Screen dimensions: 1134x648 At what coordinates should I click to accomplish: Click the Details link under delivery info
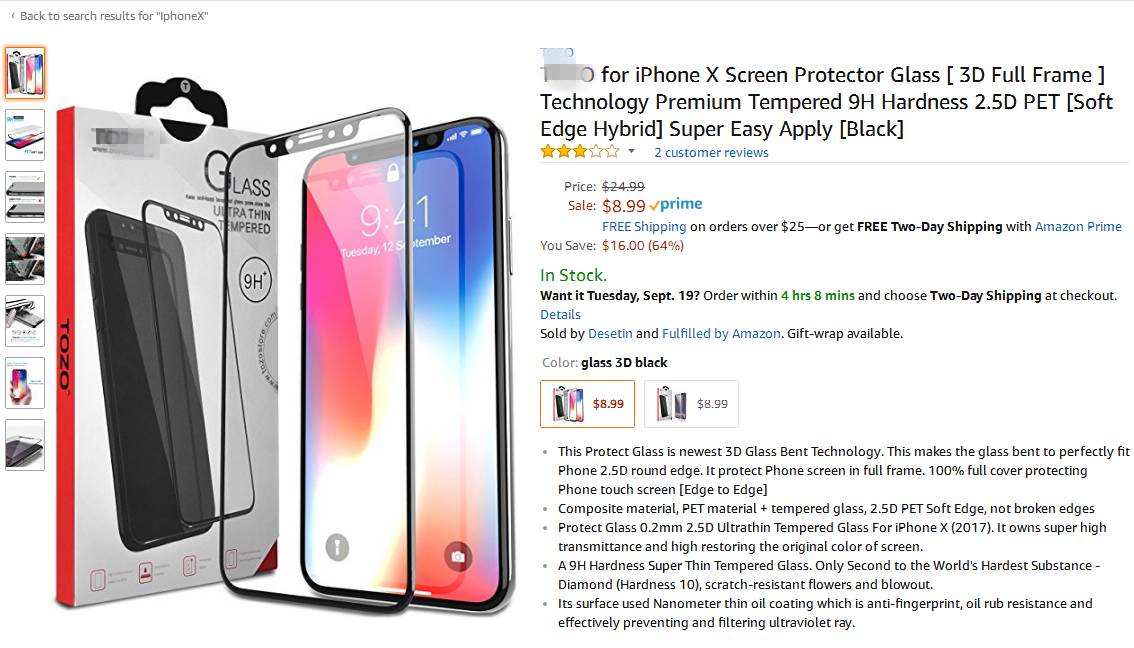click(560, 314)
